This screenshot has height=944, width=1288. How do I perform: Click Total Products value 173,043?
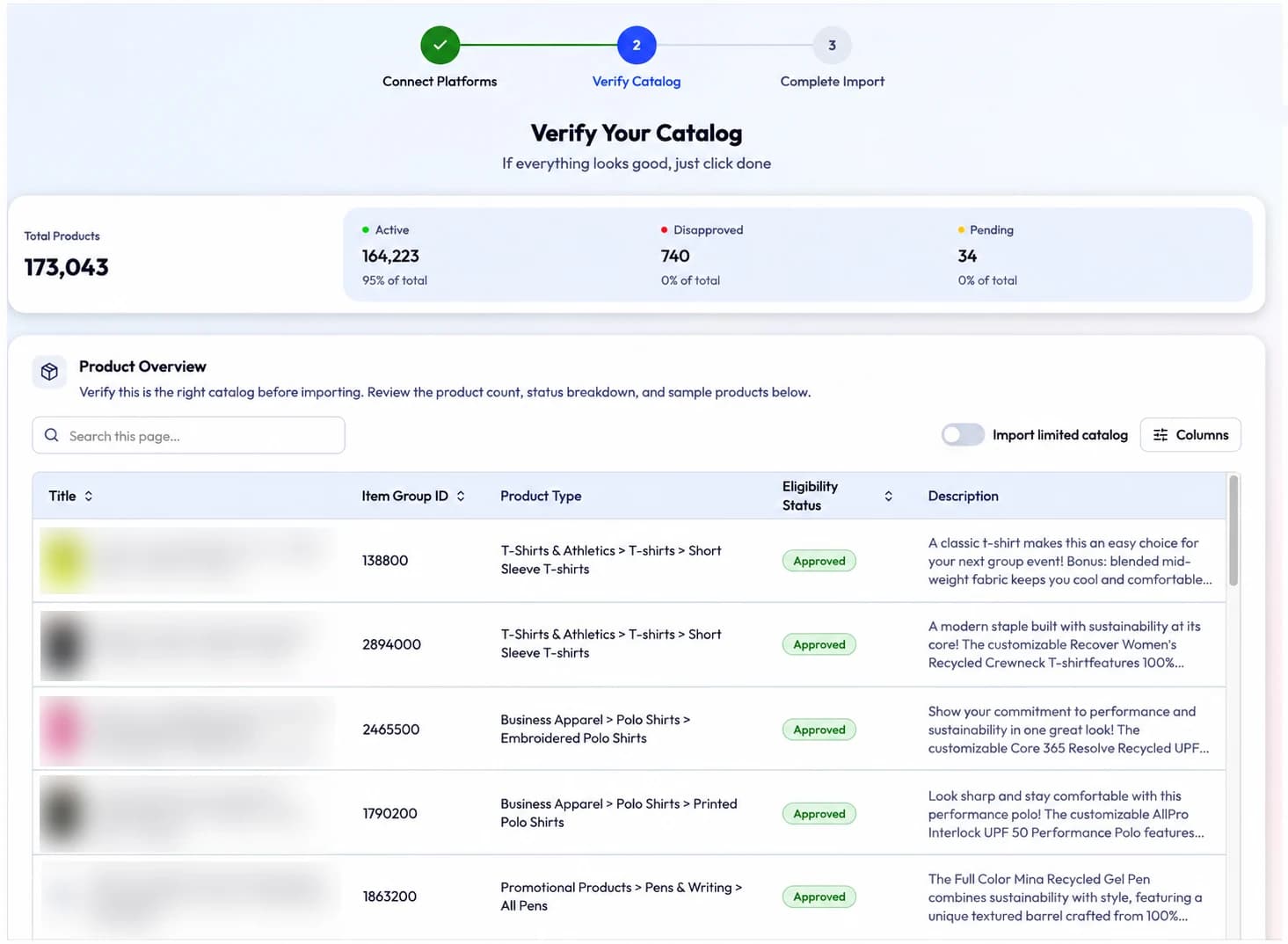[x=66, y=267]
